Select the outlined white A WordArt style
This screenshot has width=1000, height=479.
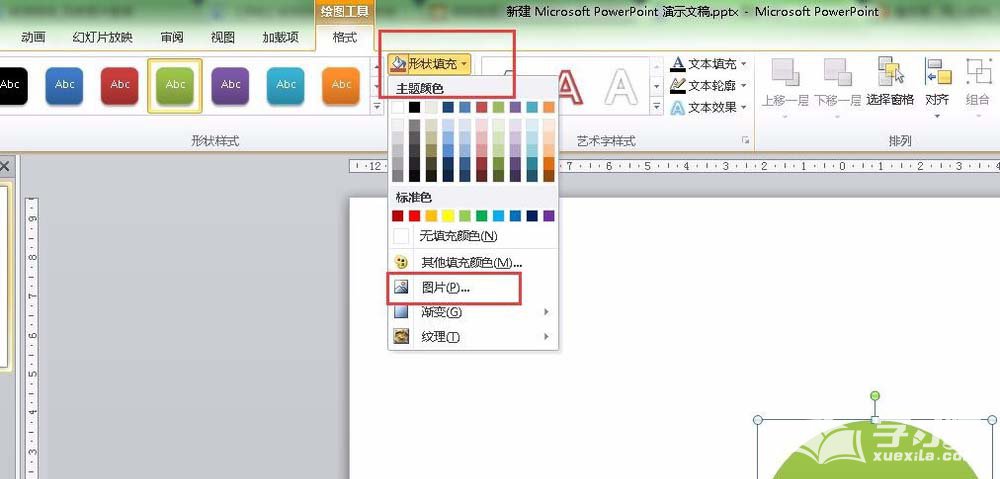point(620,88)
